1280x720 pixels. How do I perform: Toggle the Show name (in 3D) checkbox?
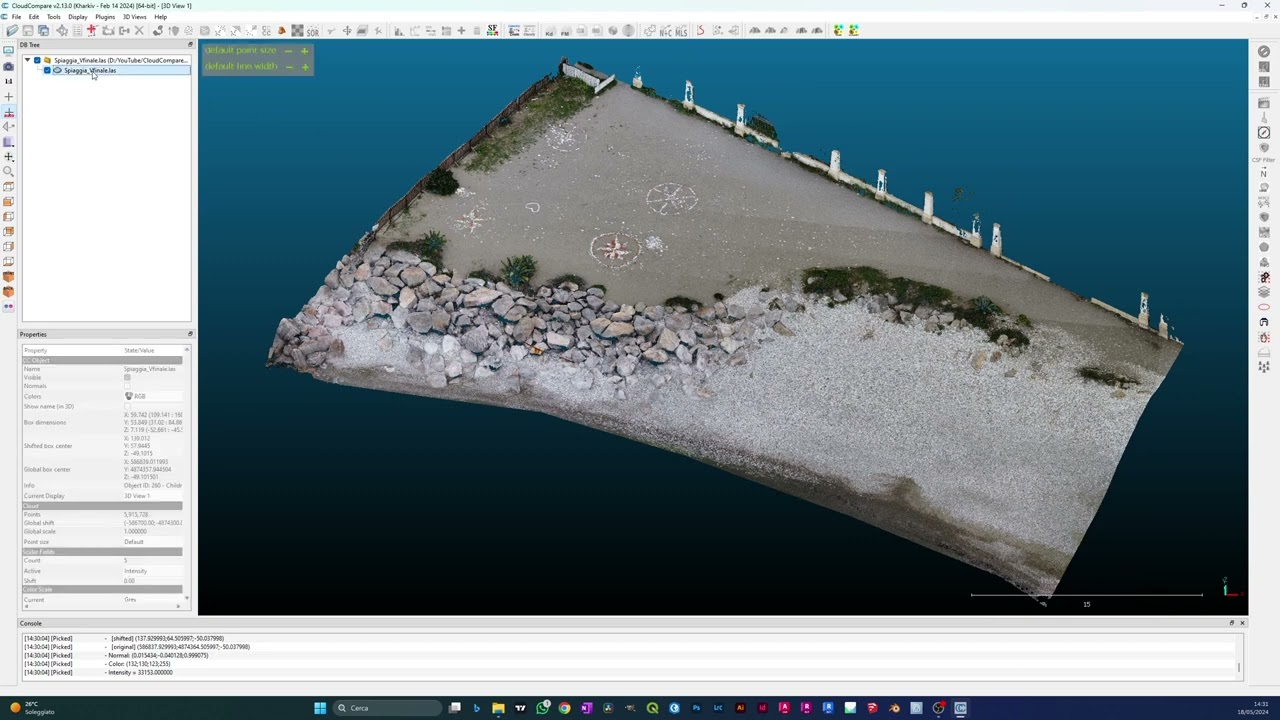click(127, 406)
